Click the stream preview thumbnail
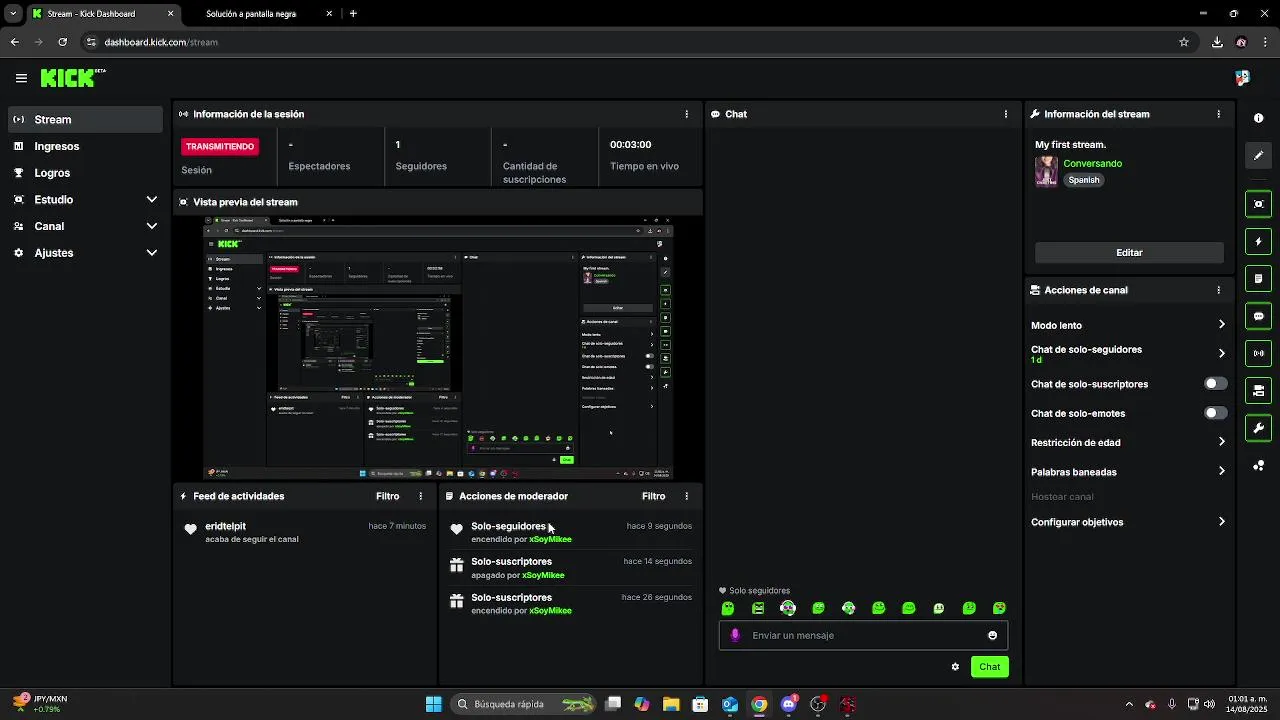Image resolution: width=1280 pixels, height=720 pixels. tap(438, 347)
